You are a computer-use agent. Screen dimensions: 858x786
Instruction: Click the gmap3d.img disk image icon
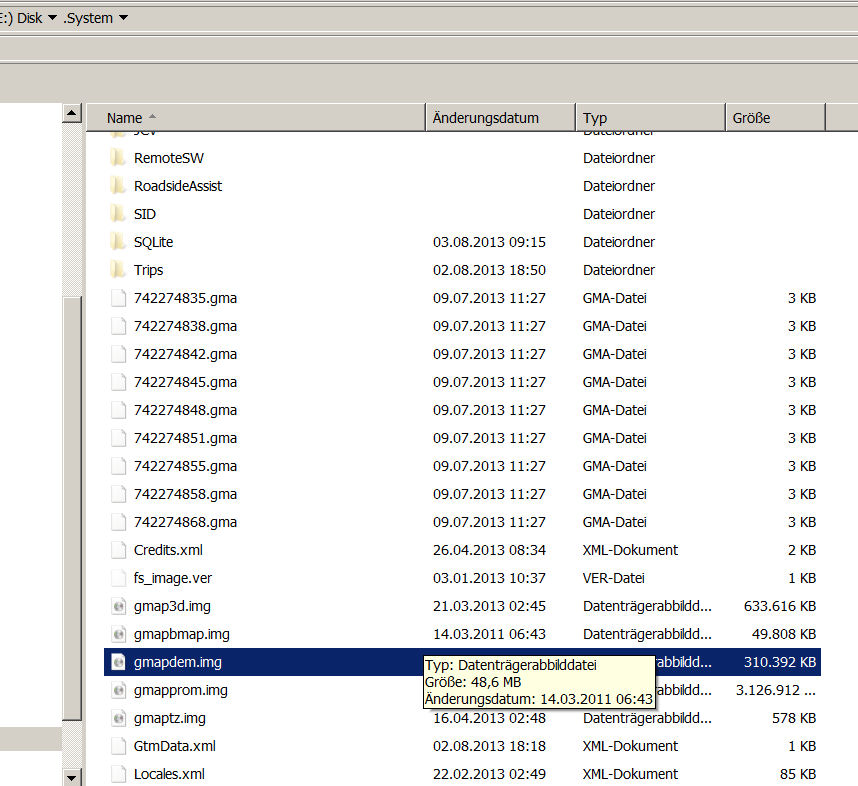tap(117, 606)
